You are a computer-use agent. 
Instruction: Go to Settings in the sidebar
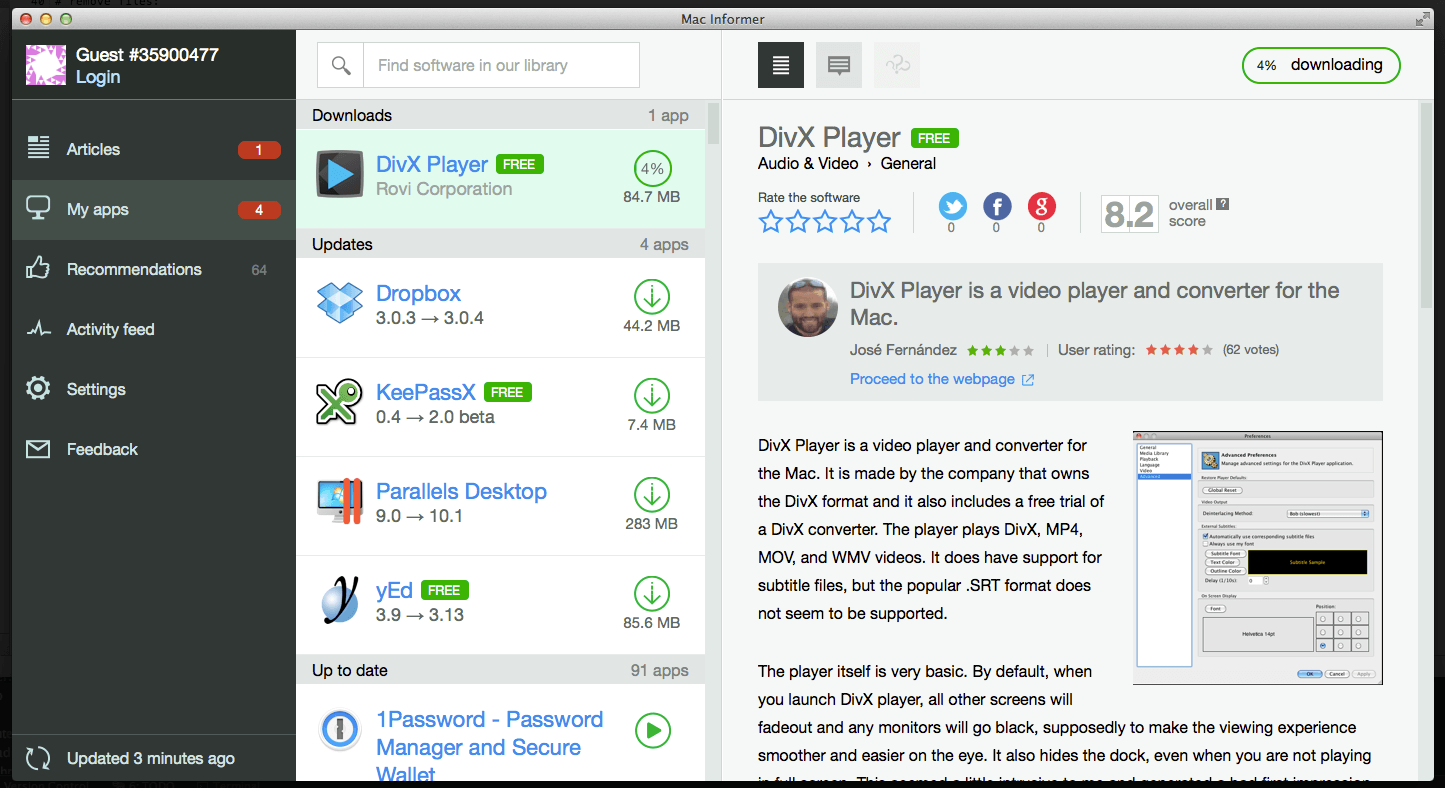click(x=96, y=389)
